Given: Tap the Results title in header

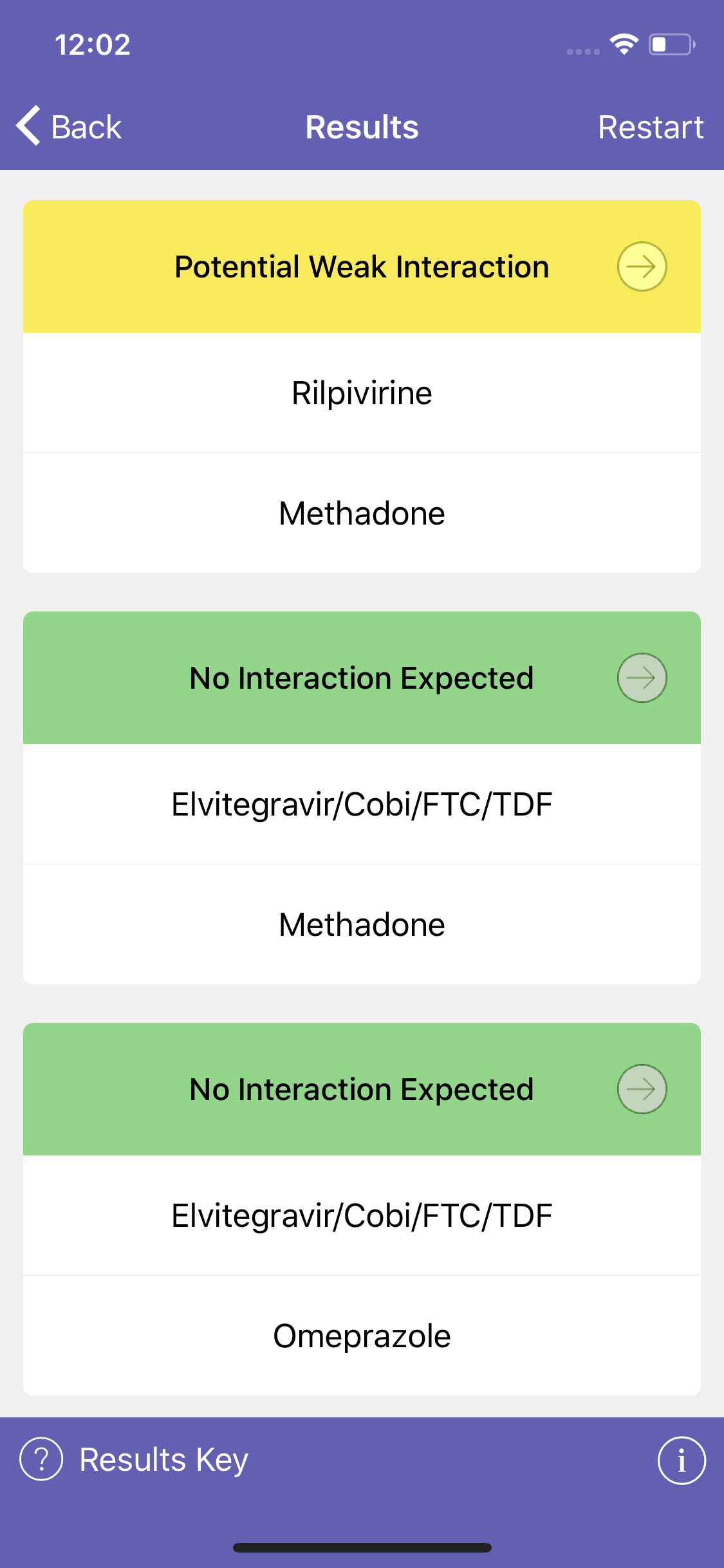Looking at the screenshot, I should (362, 127).
